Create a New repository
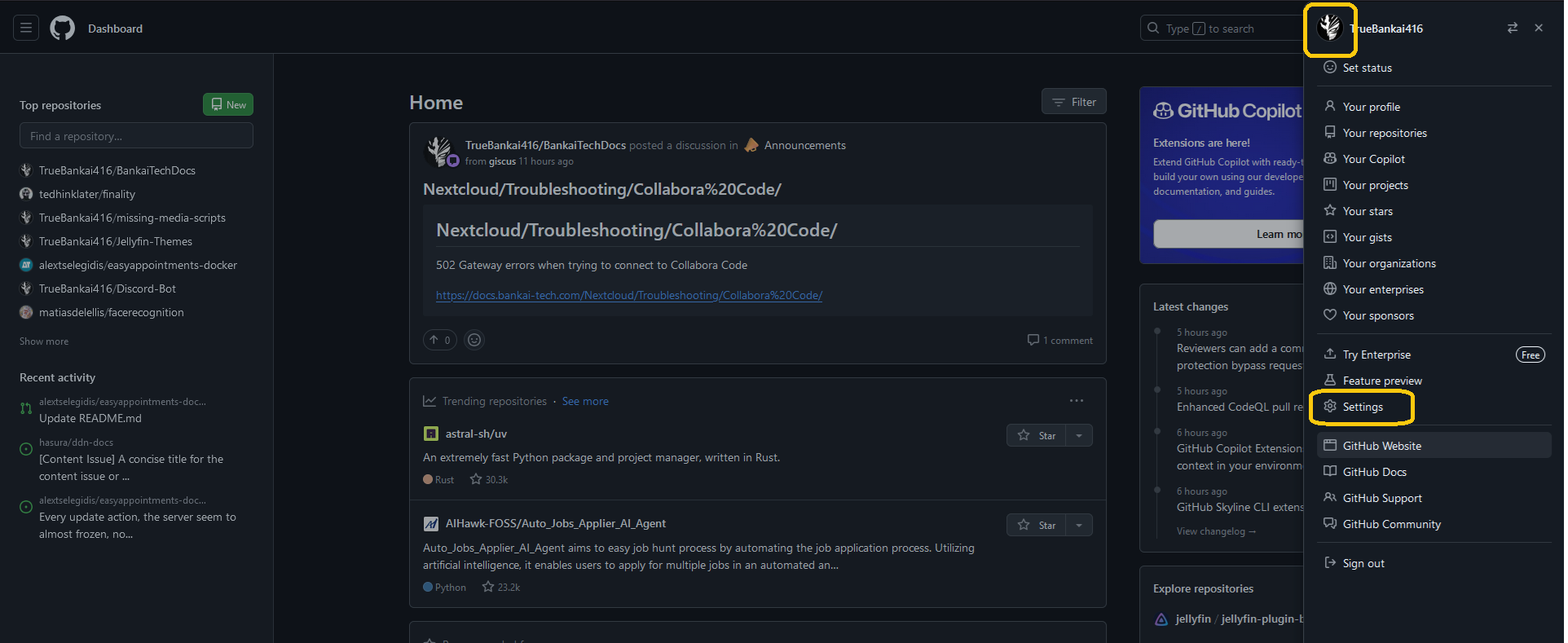The width and height of the screenshot is (1568, 643). point(228,104)
